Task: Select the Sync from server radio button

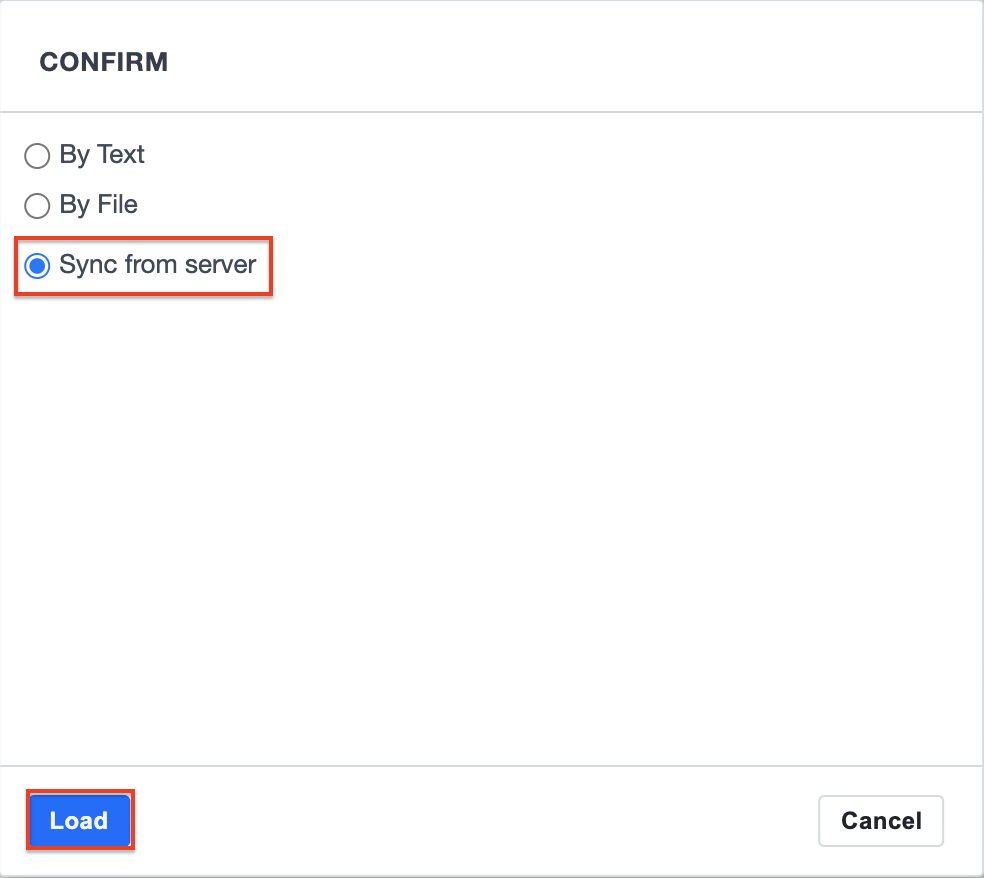Action: point(37,265)
